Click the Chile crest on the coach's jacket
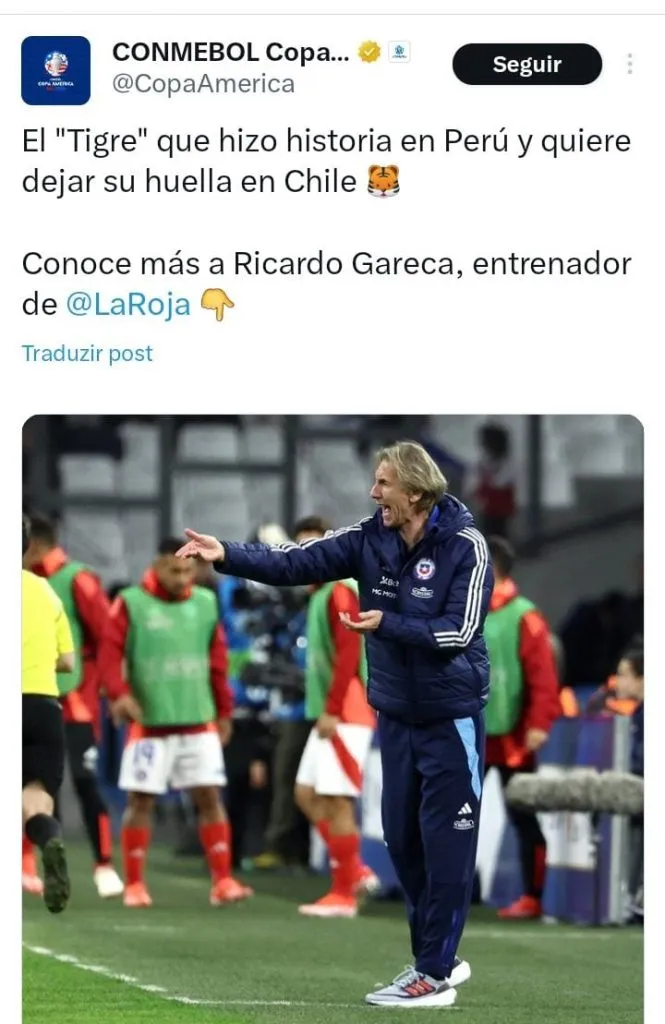 pyautogui.click(x=425, y=569)
